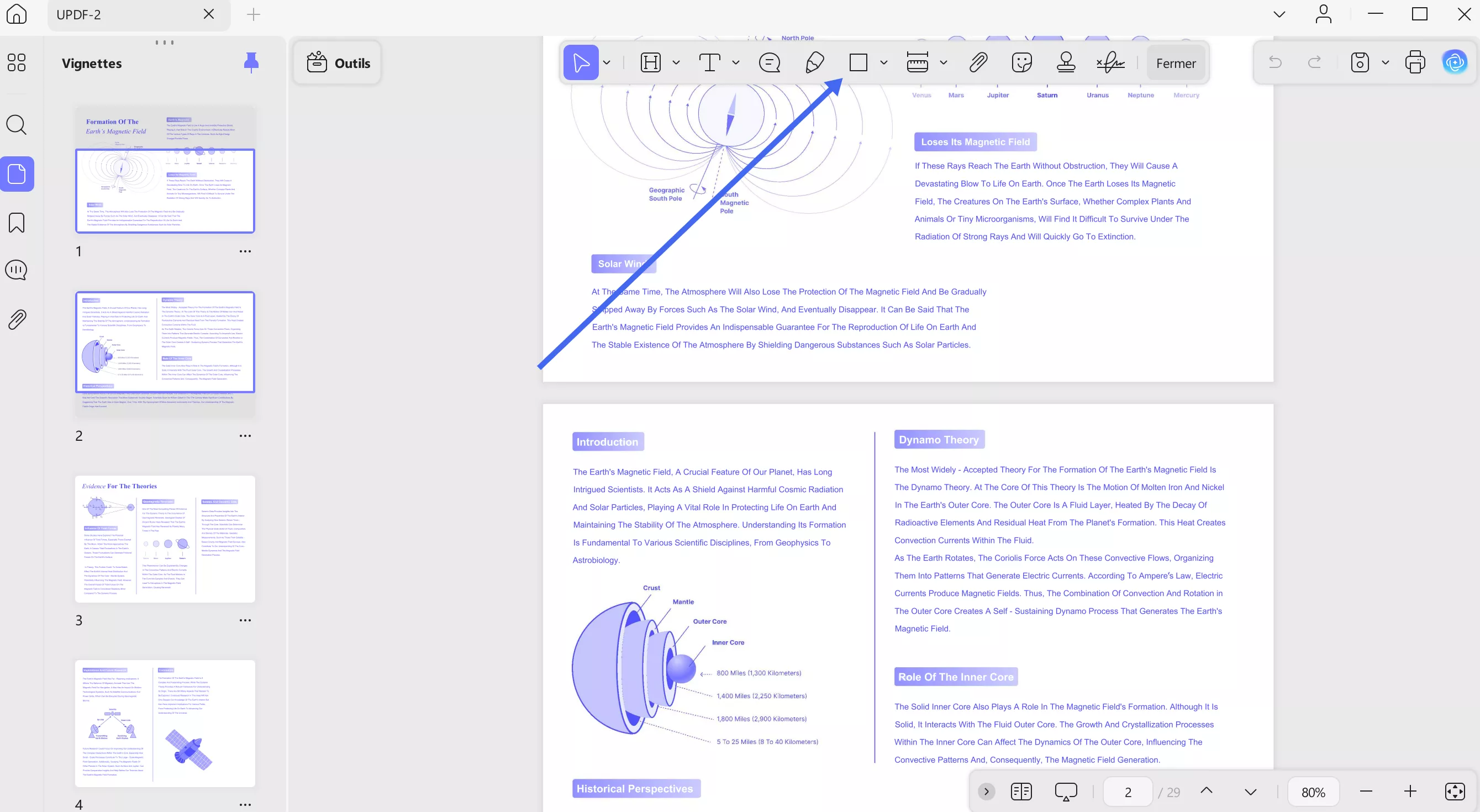The width and height of the screenshot is (1480, 812).
Task: Open the bookmarks panel
Action: click(x=17, y=223)
